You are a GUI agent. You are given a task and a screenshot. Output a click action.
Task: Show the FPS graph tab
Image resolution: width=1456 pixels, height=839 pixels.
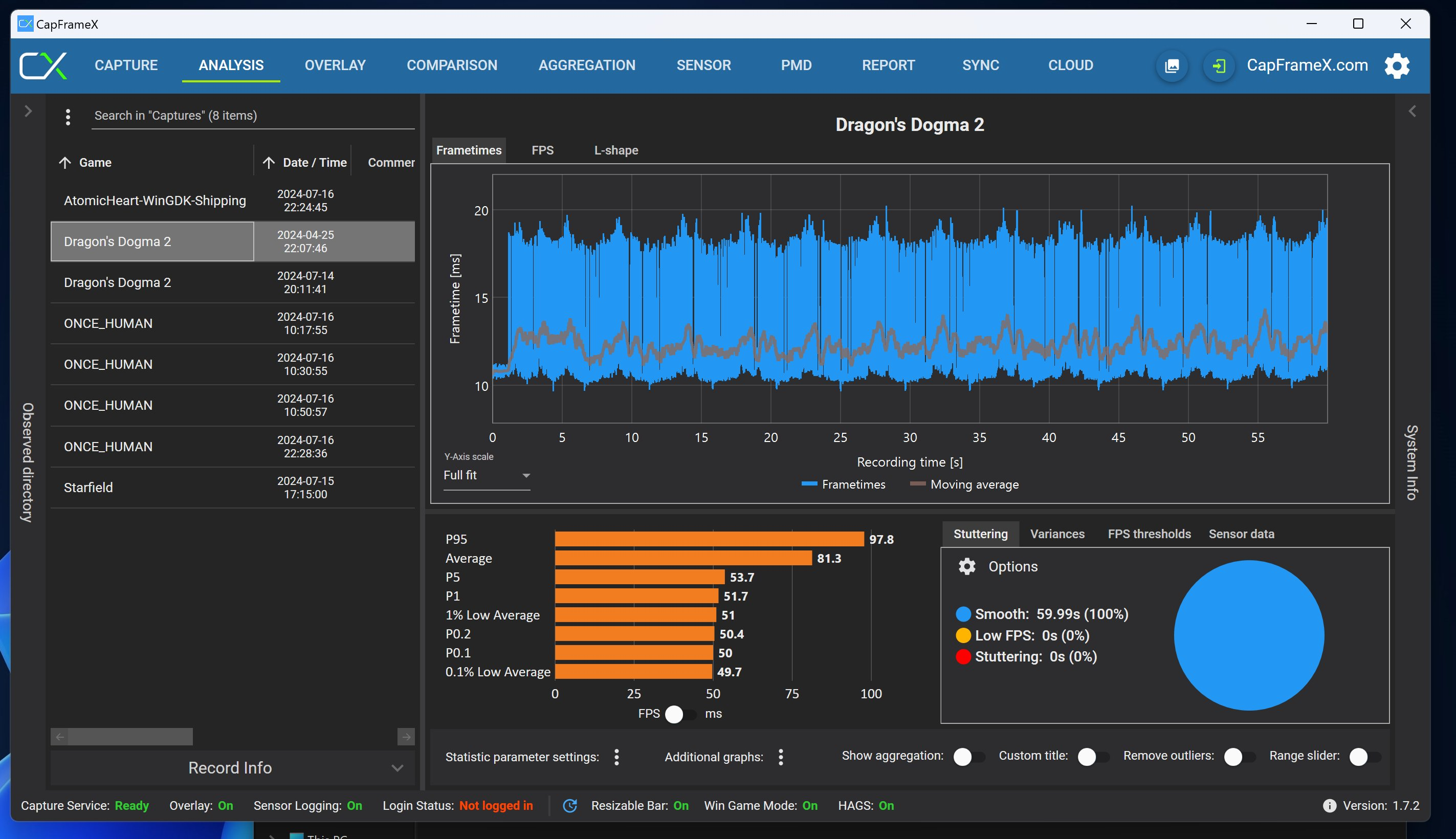[542, 150]
